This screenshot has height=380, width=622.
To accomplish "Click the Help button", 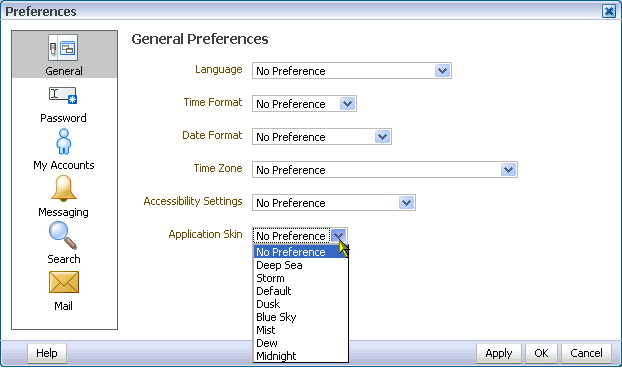I will pos(47,353).
